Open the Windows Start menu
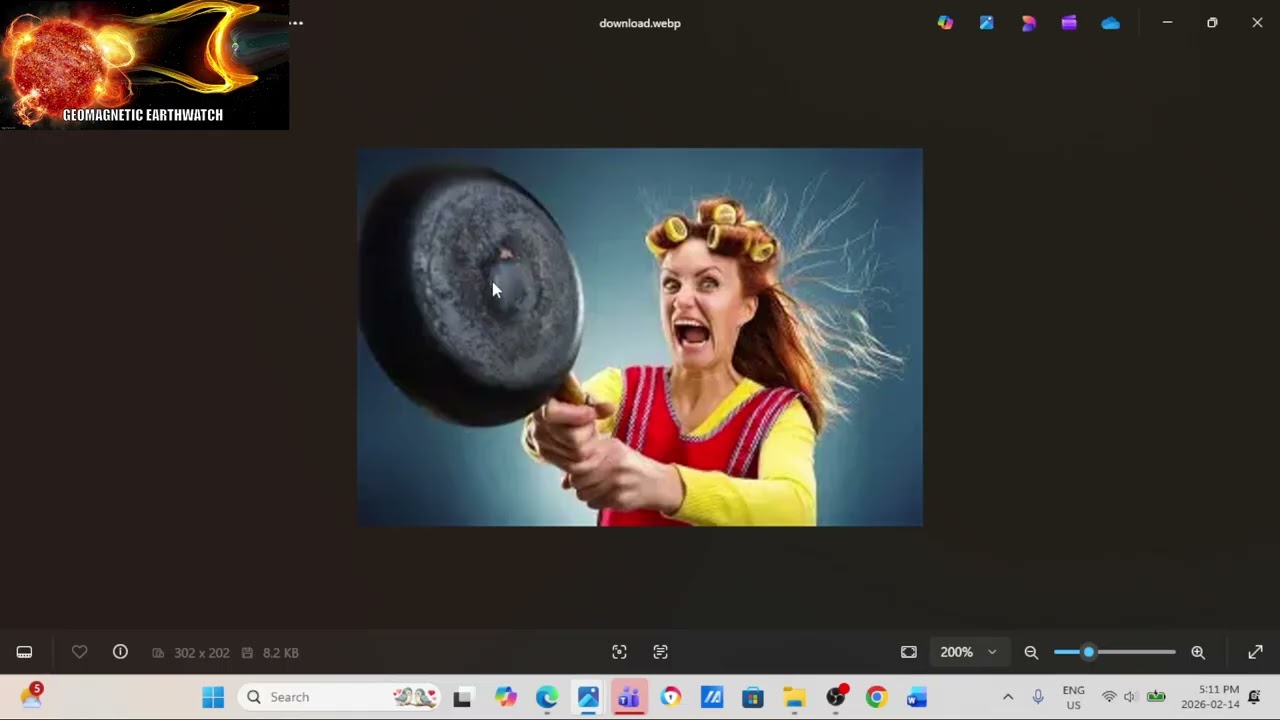The image size is (1280, 720). (x=213, y=697)
